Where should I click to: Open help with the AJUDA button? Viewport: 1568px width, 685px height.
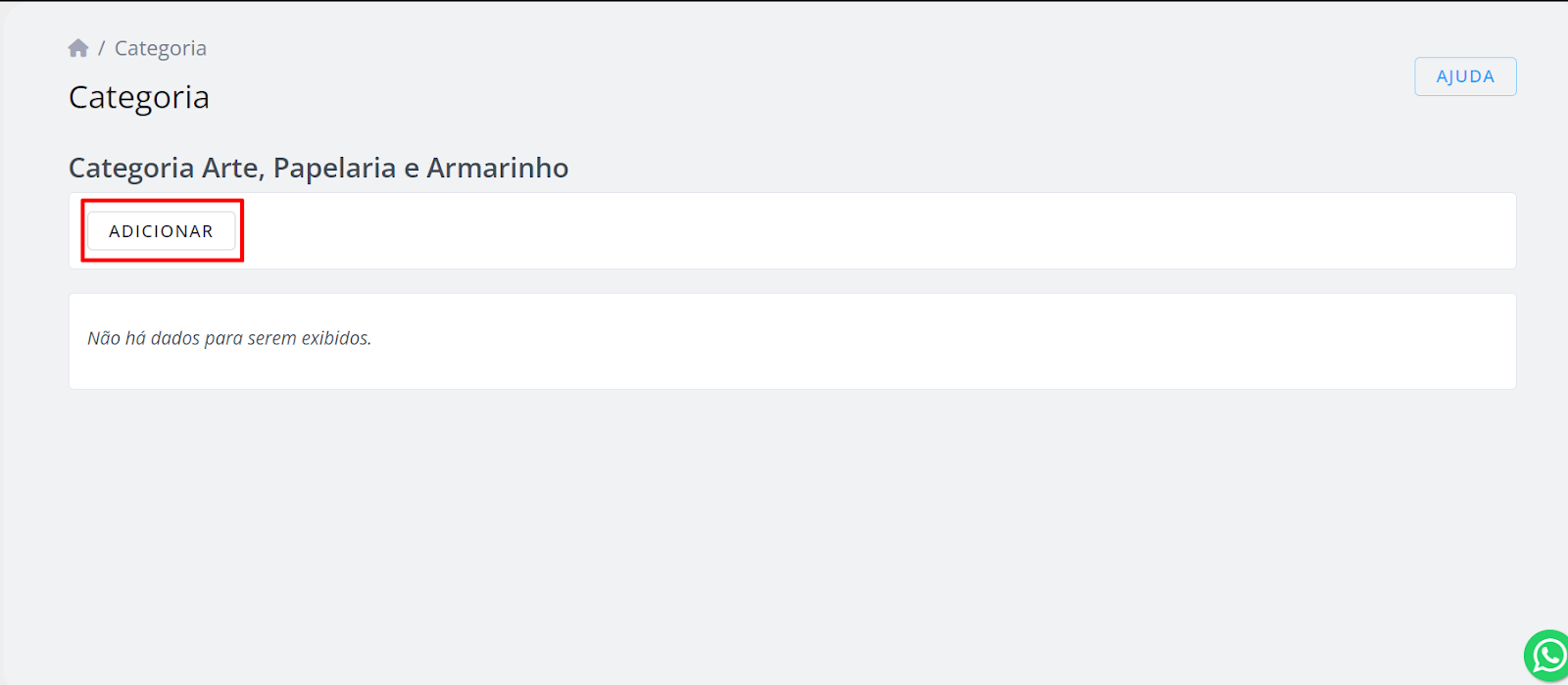1465,76
